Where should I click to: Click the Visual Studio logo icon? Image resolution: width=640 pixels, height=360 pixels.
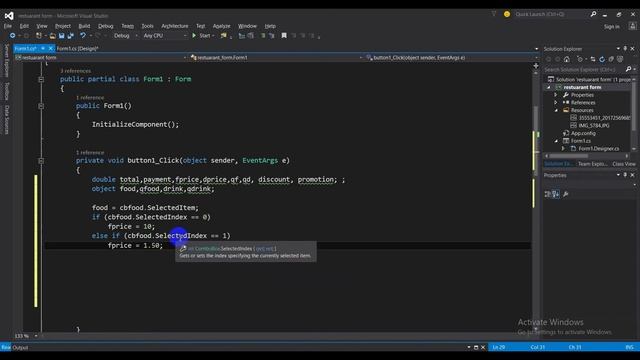click(9, 16)
